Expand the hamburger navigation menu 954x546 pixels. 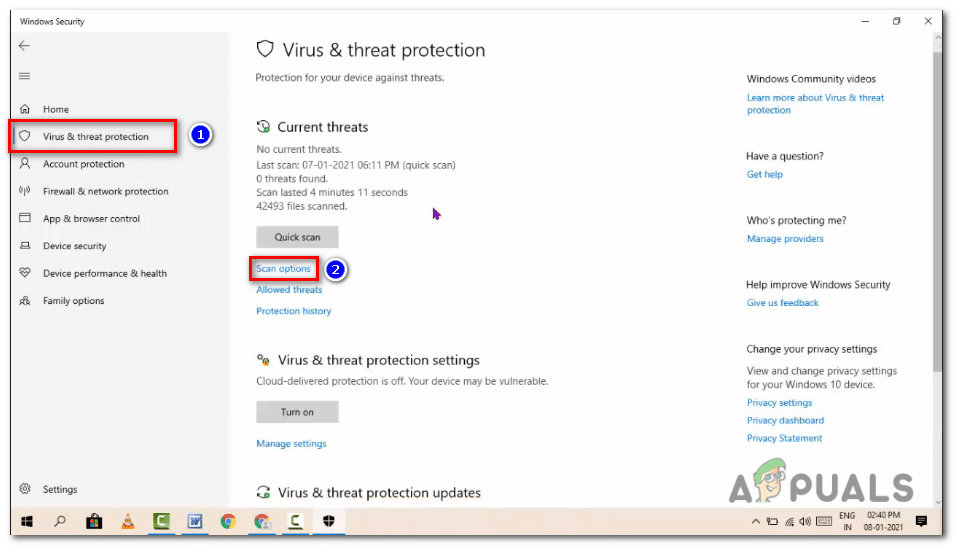click(x=24, y=76)
